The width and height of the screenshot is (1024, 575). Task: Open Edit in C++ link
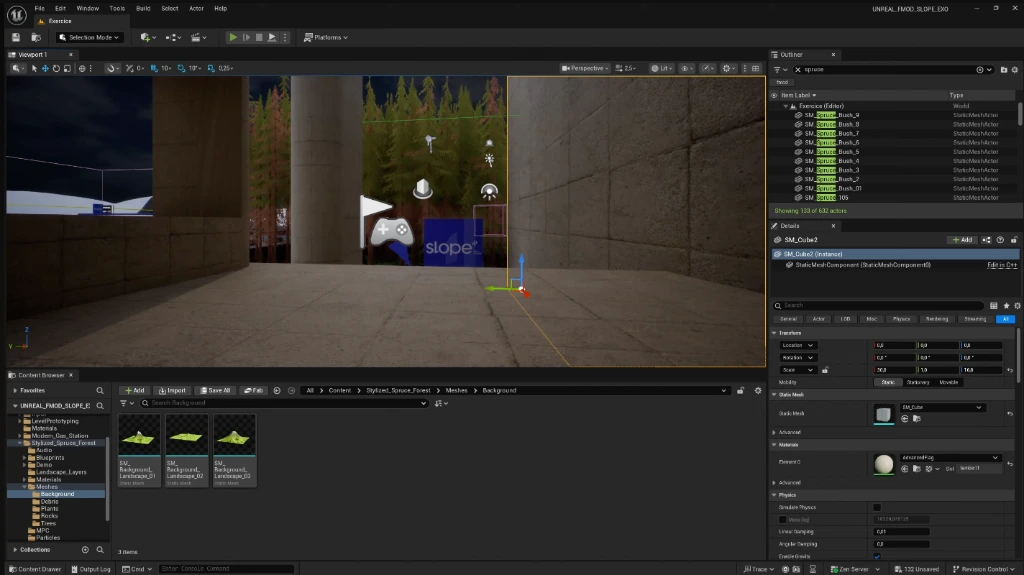[1002, 265]
